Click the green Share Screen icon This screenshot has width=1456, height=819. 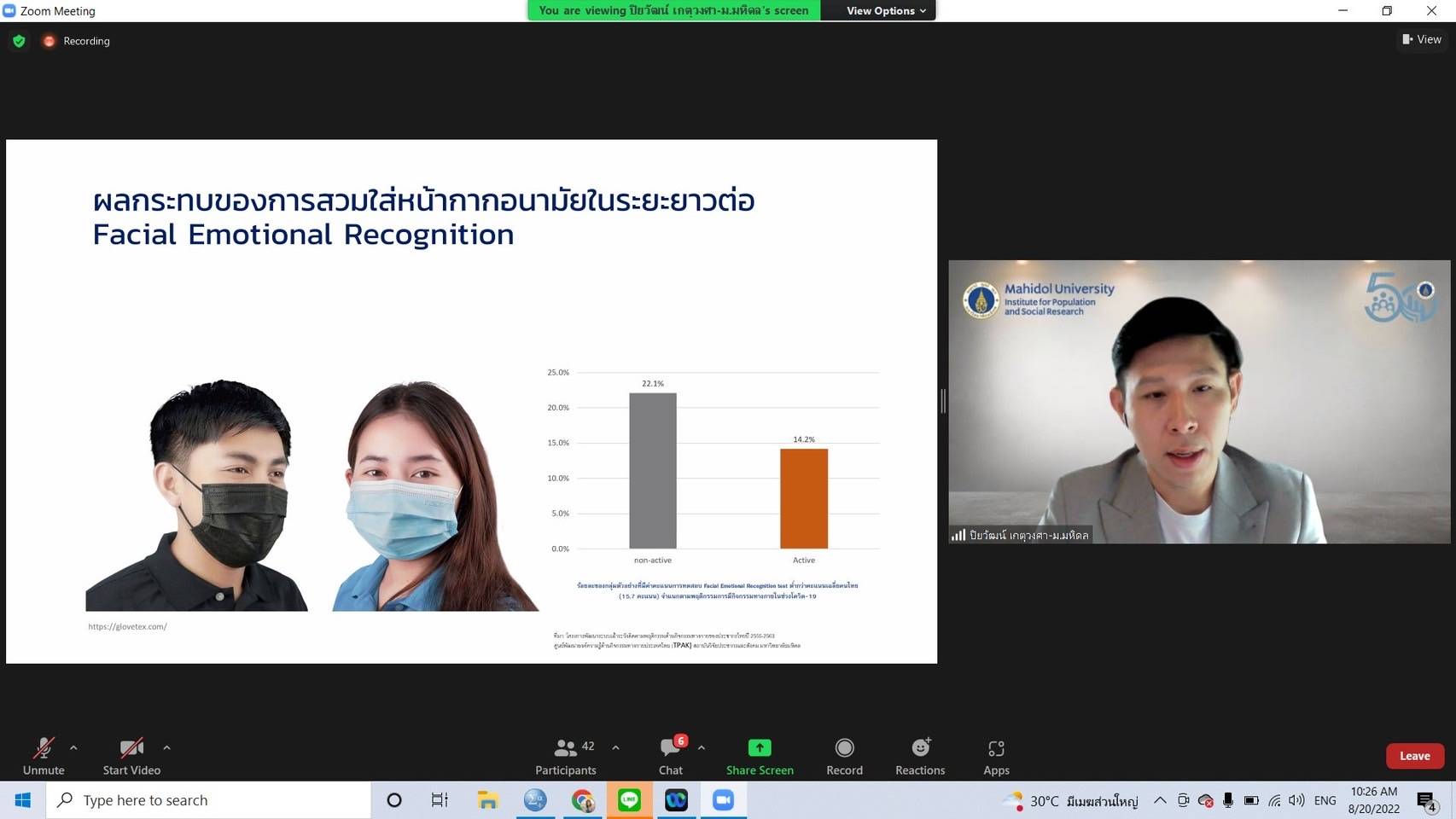(760, 748)
